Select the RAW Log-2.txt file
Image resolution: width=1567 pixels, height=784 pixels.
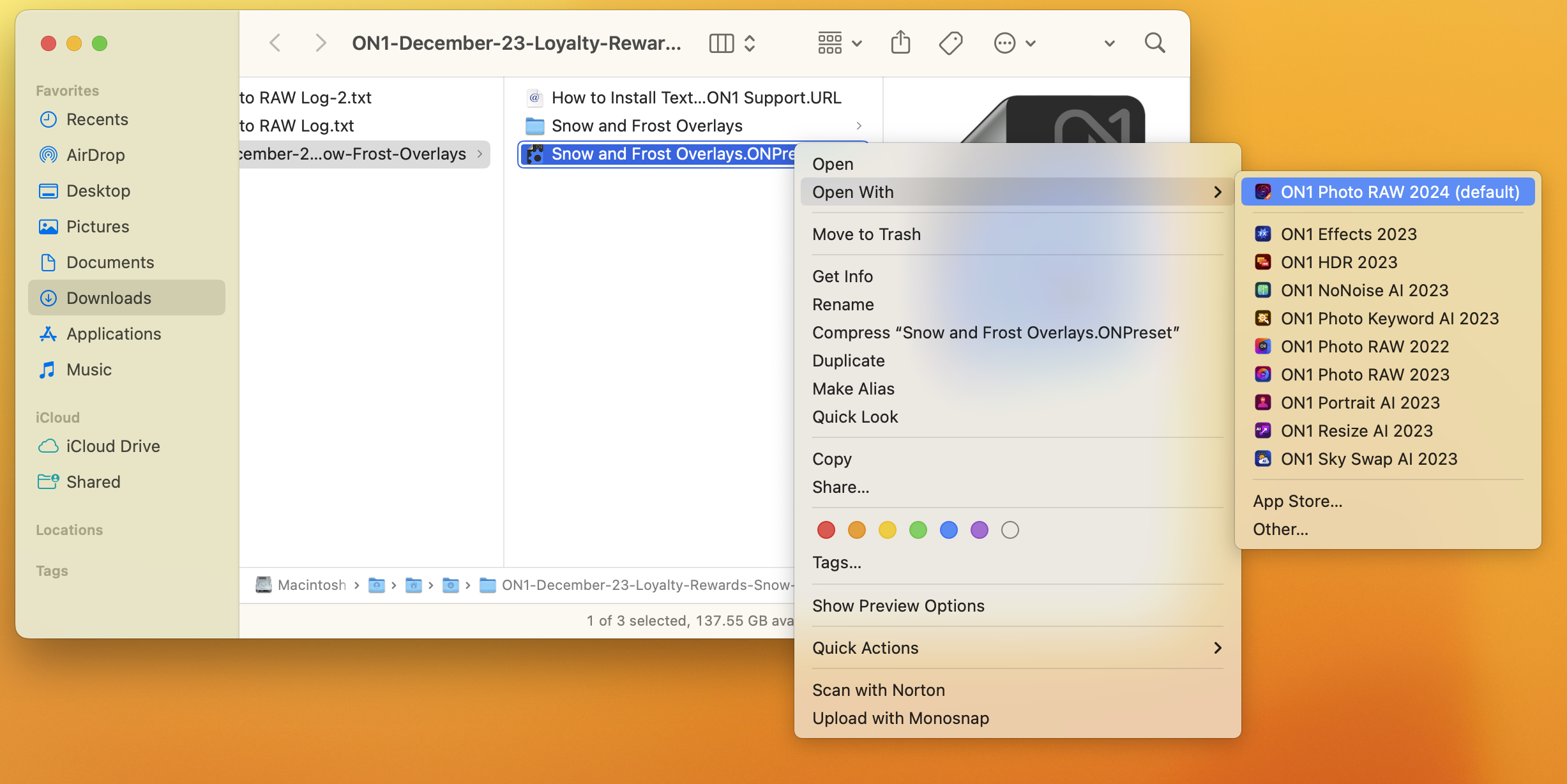point(365,98)
